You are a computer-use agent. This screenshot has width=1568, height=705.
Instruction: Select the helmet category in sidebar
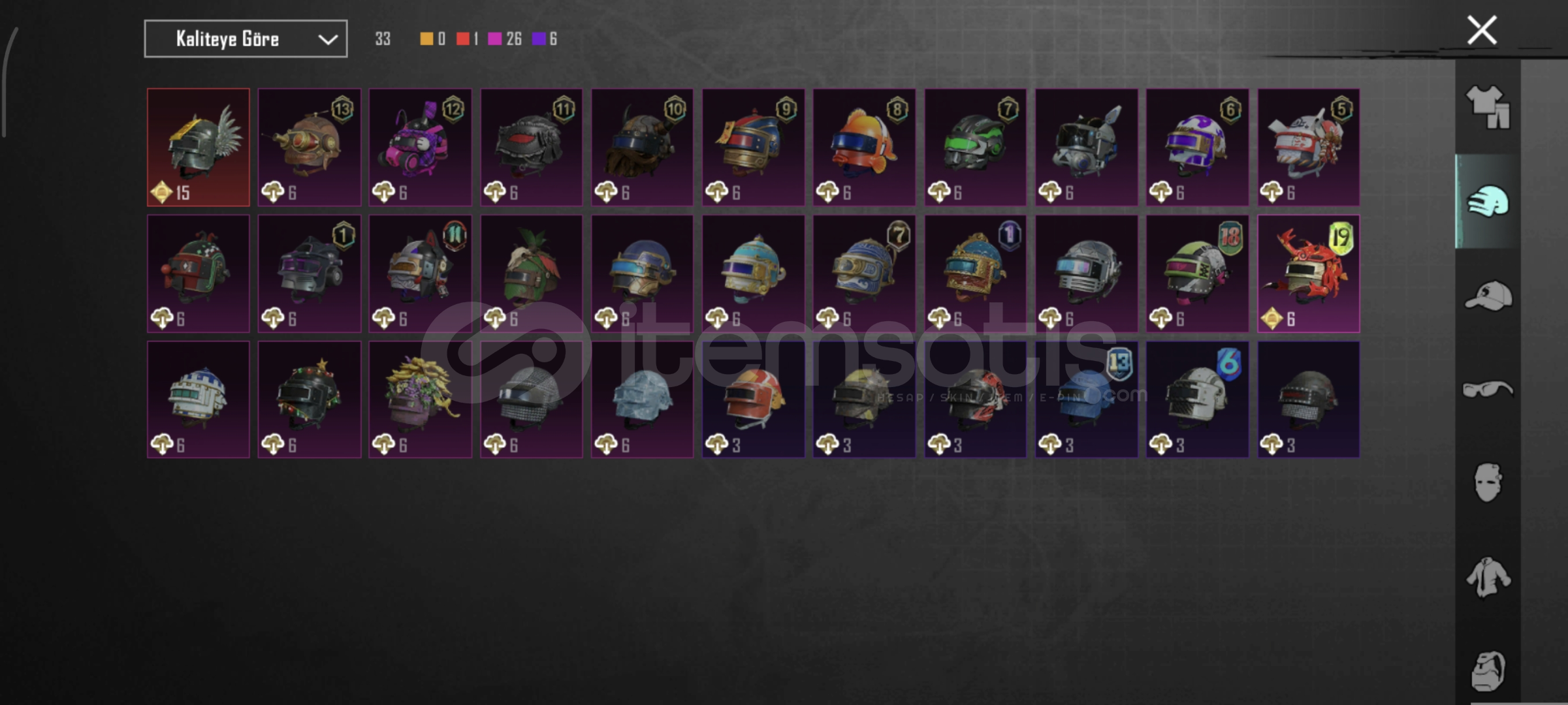(1488, 201)
